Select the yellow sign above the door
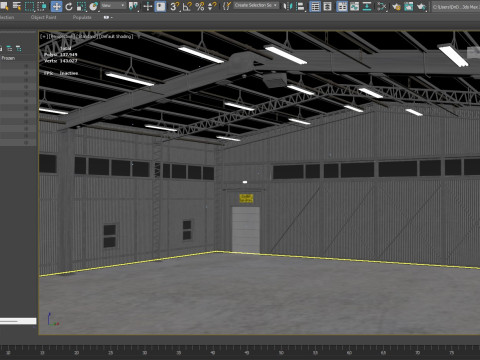The width and height of the screenshot is (480, 360). pyautogui.click(x=246, y=198)
